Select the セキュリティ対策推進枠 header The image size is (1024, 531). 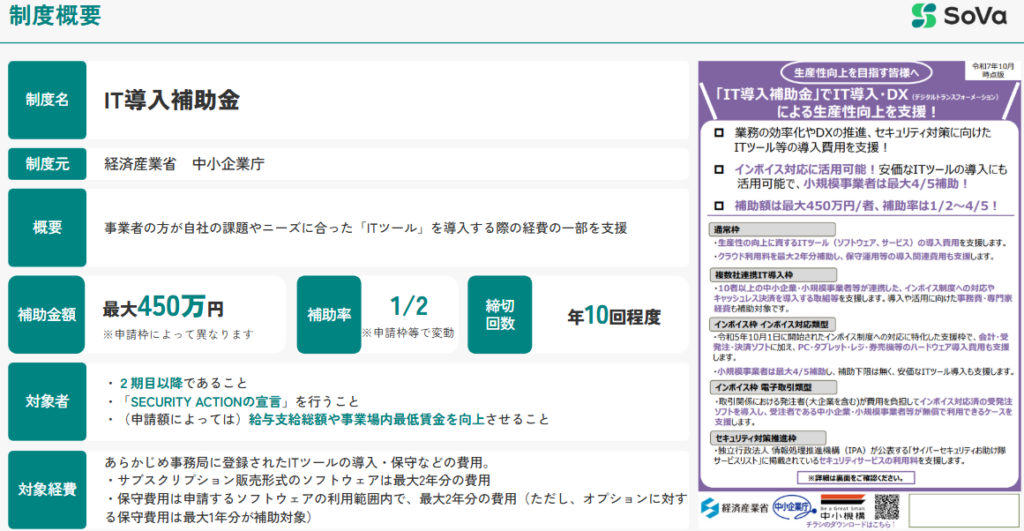(x=756, y=439)
